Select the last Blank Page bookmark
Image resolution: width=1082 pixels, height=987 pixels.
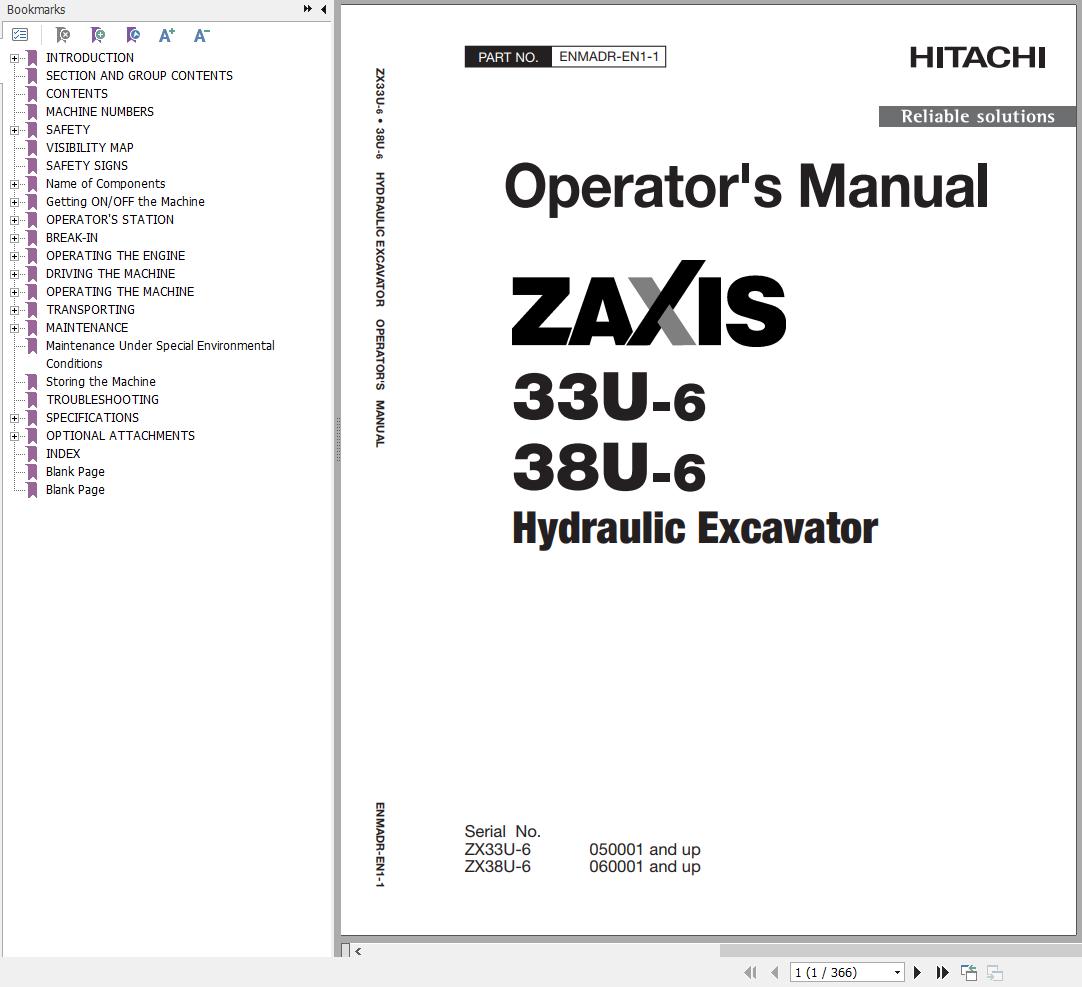click(x=75, y=489)
